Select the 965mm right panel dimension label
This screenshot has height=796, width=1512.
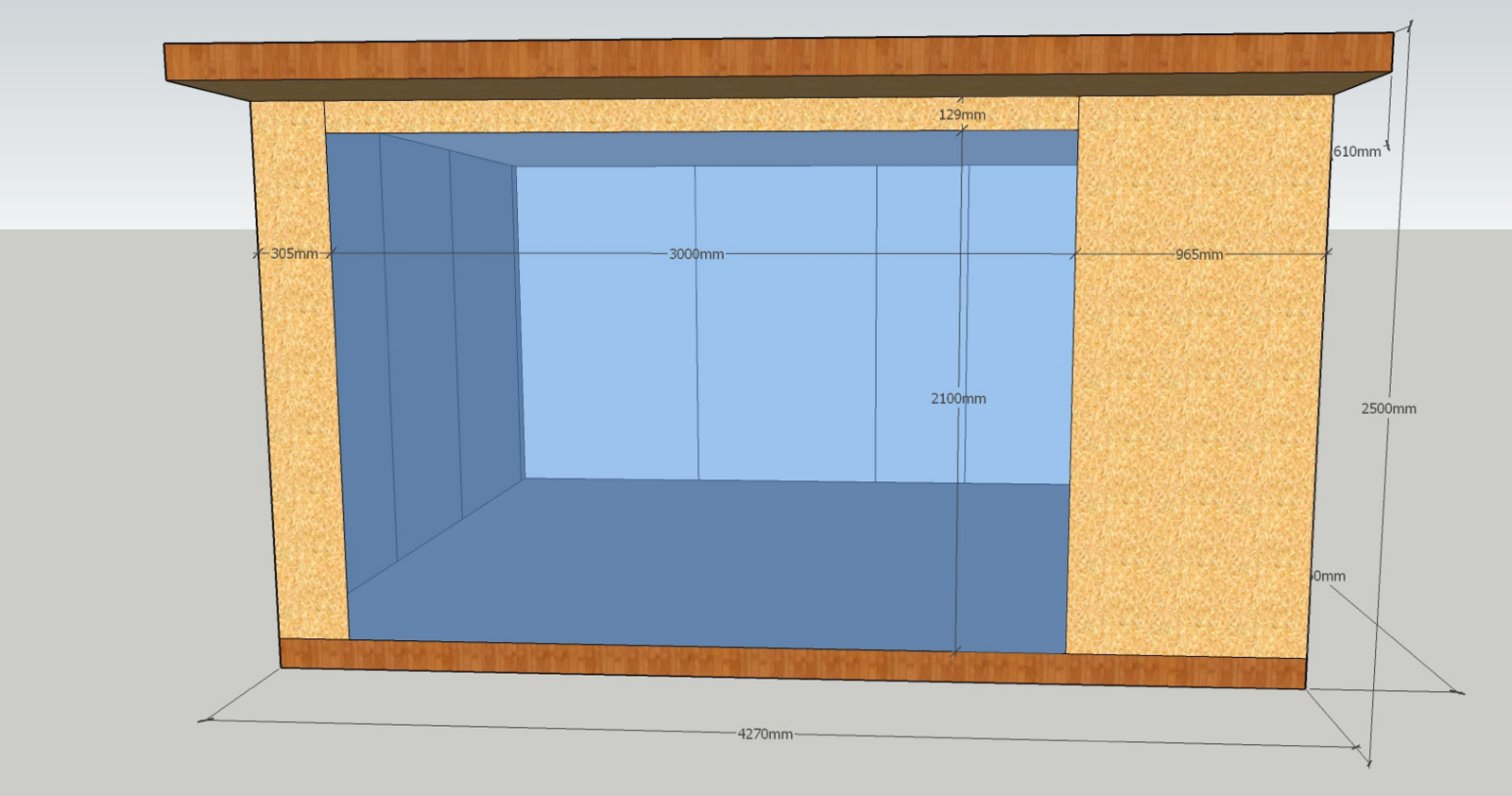tap(1198, 254)
